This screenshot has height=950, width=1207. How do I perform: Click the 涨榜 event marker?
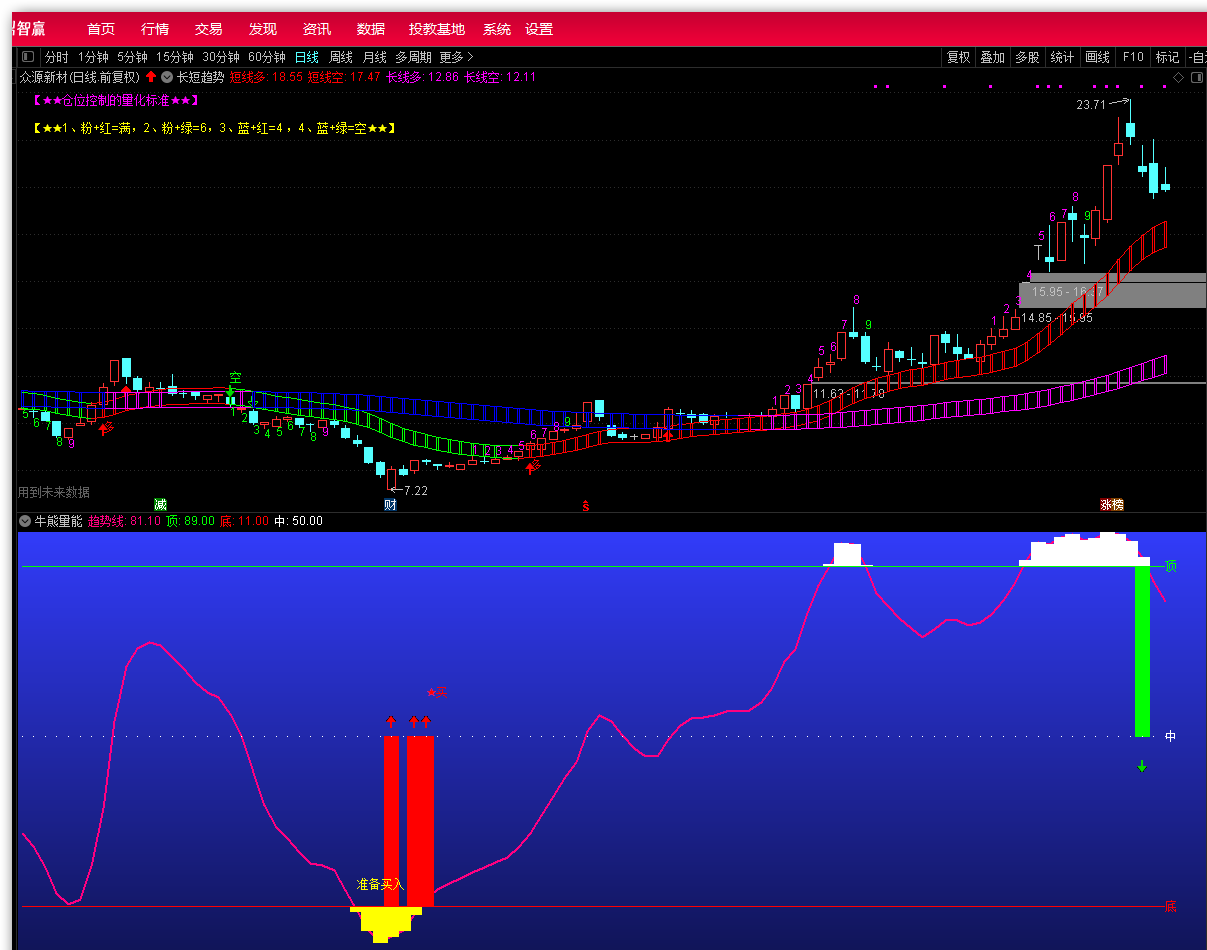coord(1112,504)
